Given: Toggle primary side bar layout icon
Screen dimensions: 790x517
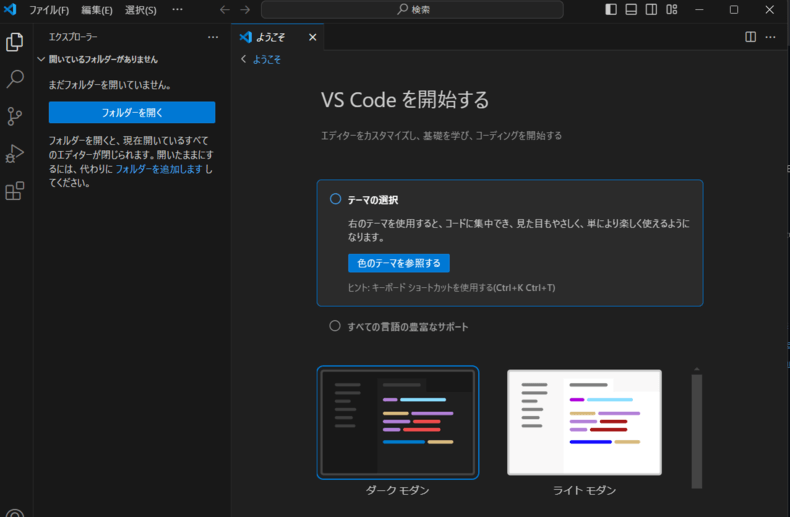Looking at the screenshot, I should [611, 10].
